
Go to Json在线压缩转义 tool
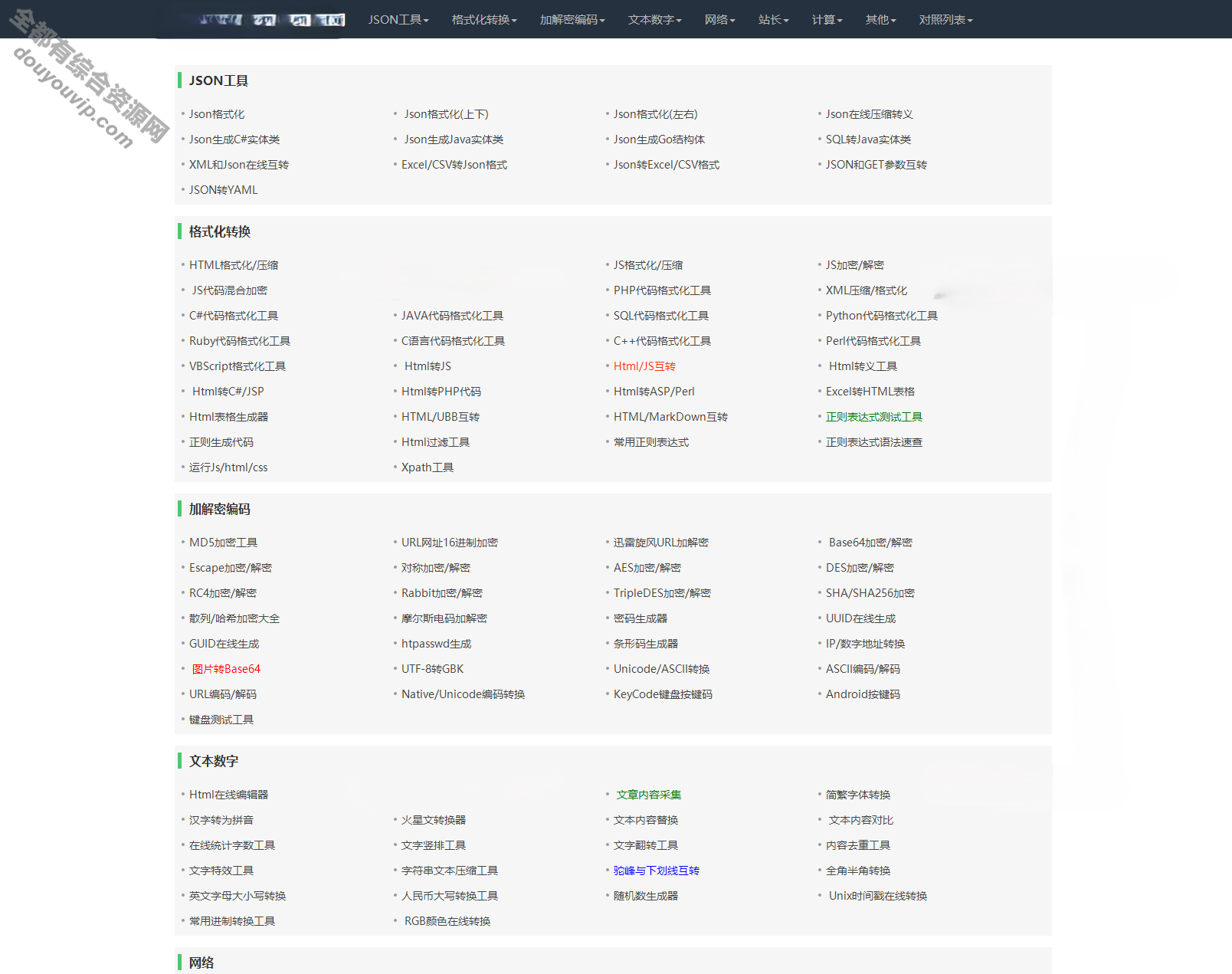coord(870,114)
